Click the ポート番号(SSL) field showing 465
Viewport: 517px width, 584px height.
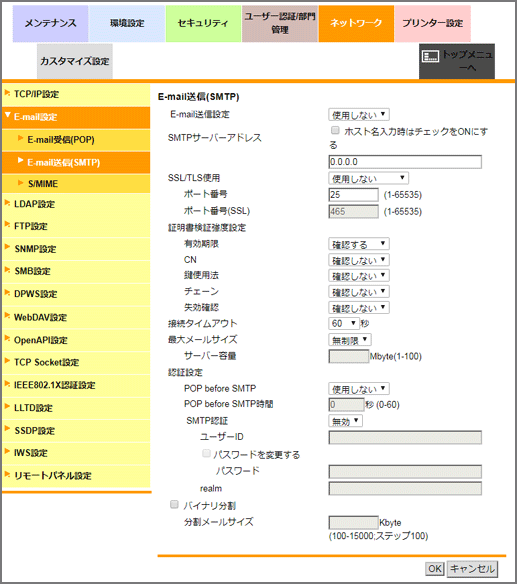coord(353,212)
